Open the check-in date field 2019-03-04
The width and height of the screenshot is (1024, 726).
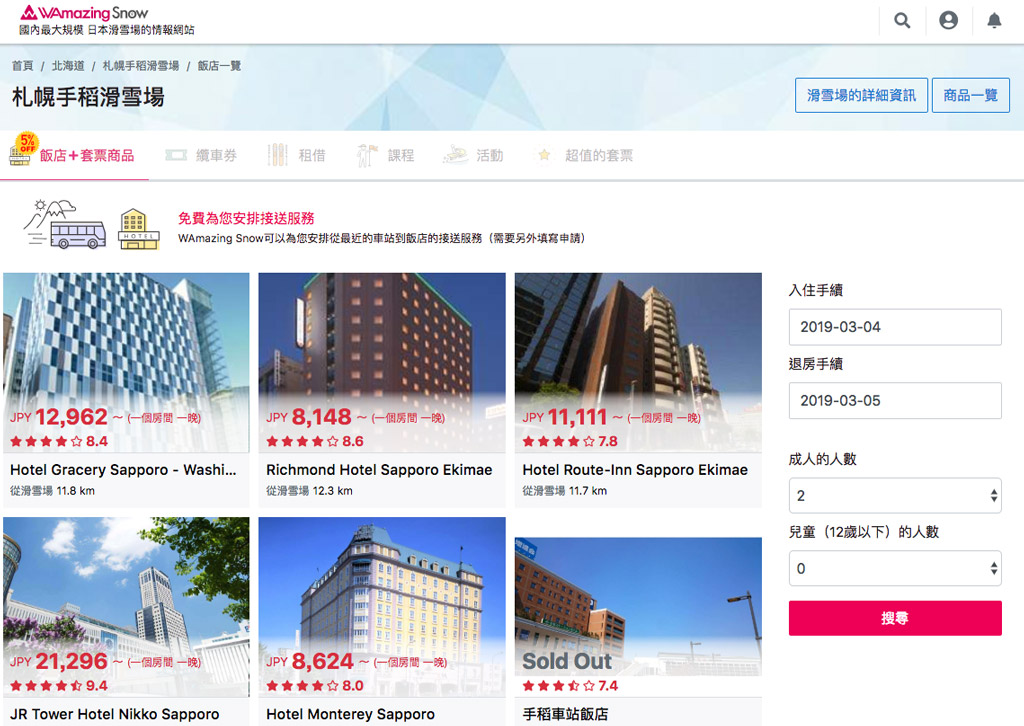pos(894,327)
